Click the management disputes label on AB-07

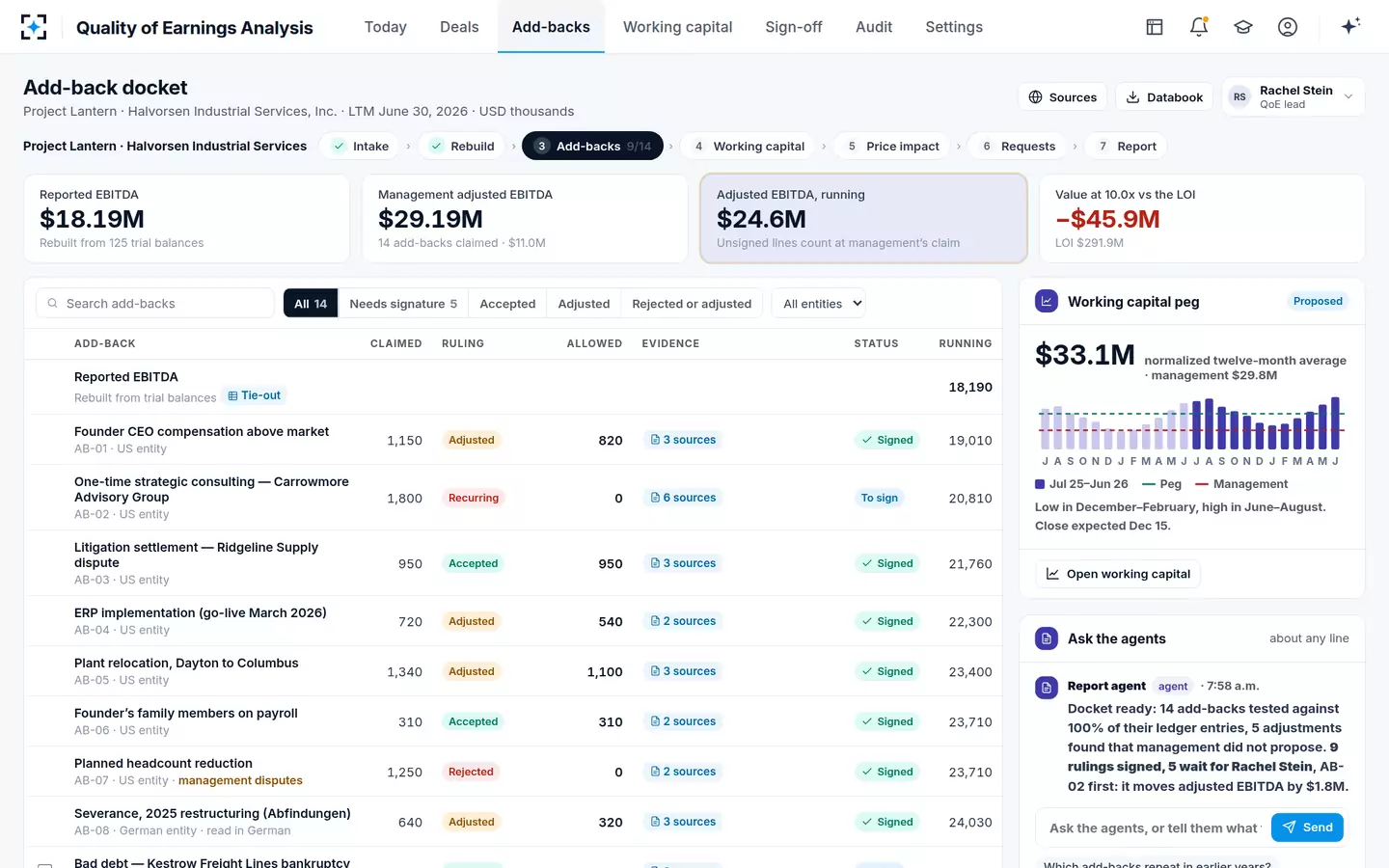click(240, 780)
